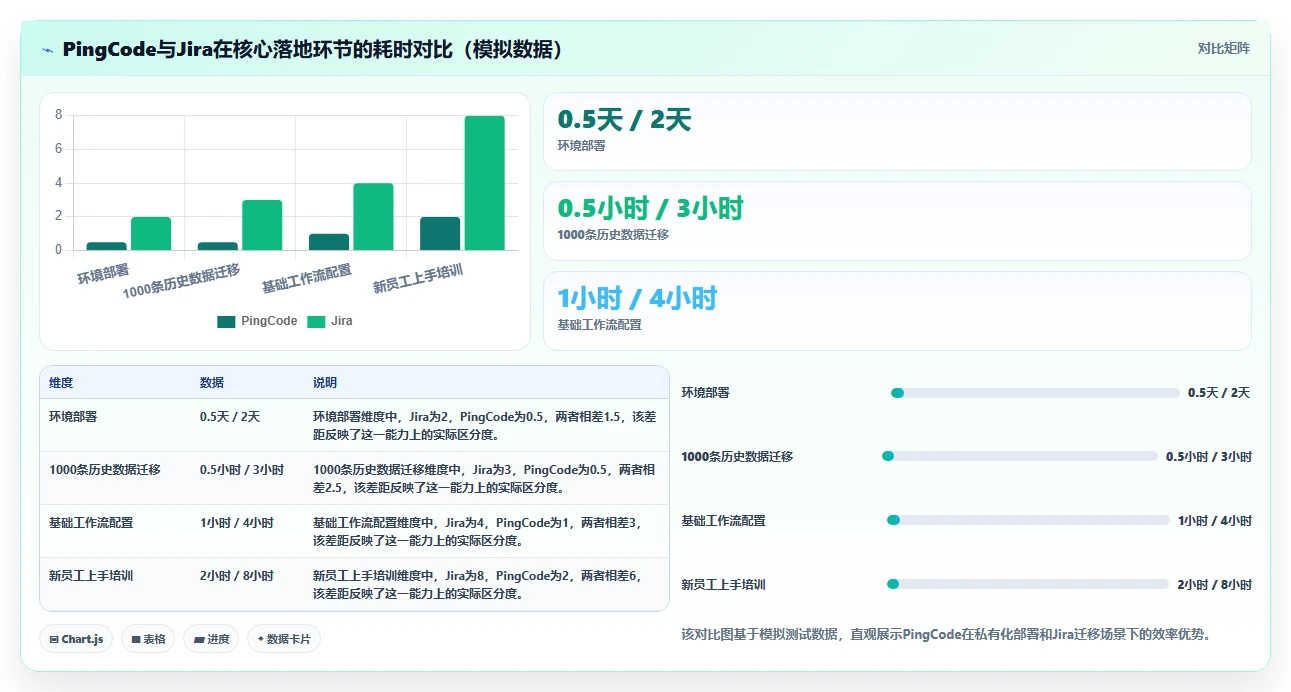Click the Chart.js tag chip
Screen dimensions: 1291x692
click(76, 639)
